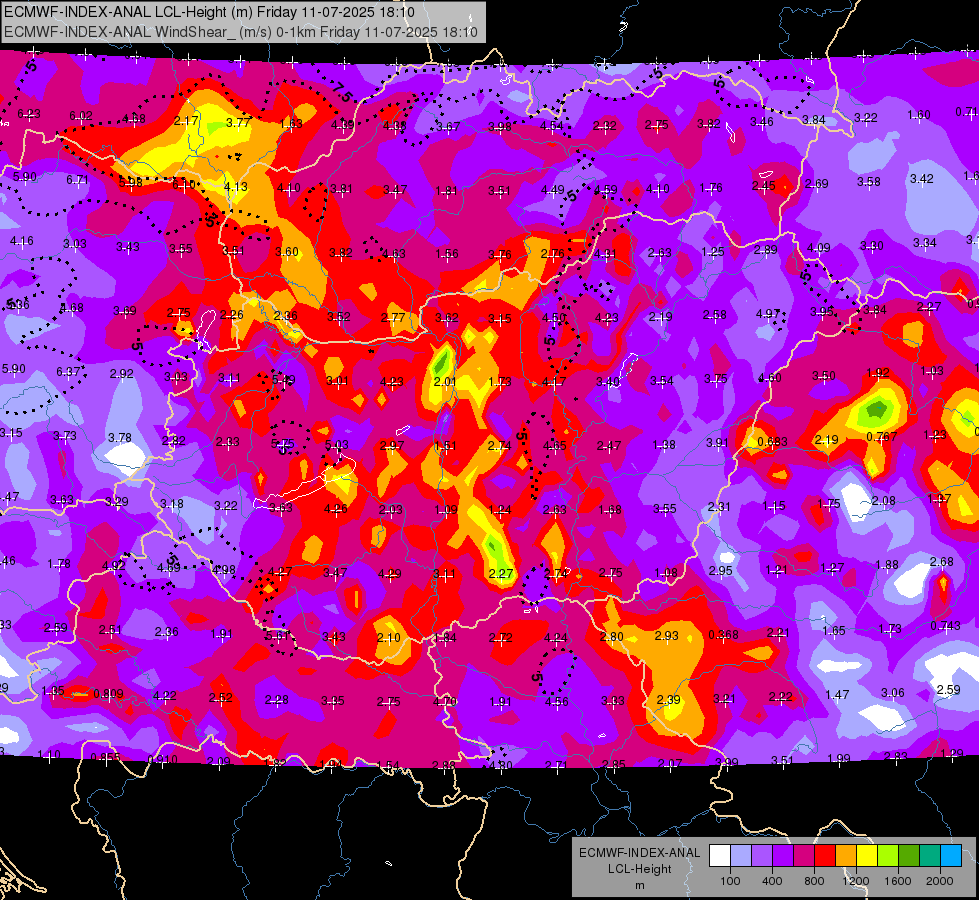Select the grid value 2.17
979x900 pixels.
(186, 121)
